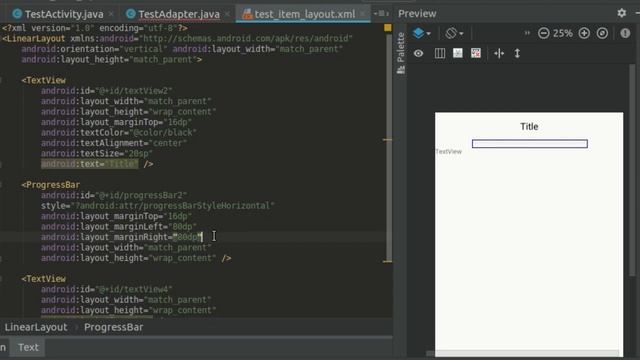Click the textSize="20sp" attribute line
The height and width of the screenshot is (360, 640).
tap(97, 153)
